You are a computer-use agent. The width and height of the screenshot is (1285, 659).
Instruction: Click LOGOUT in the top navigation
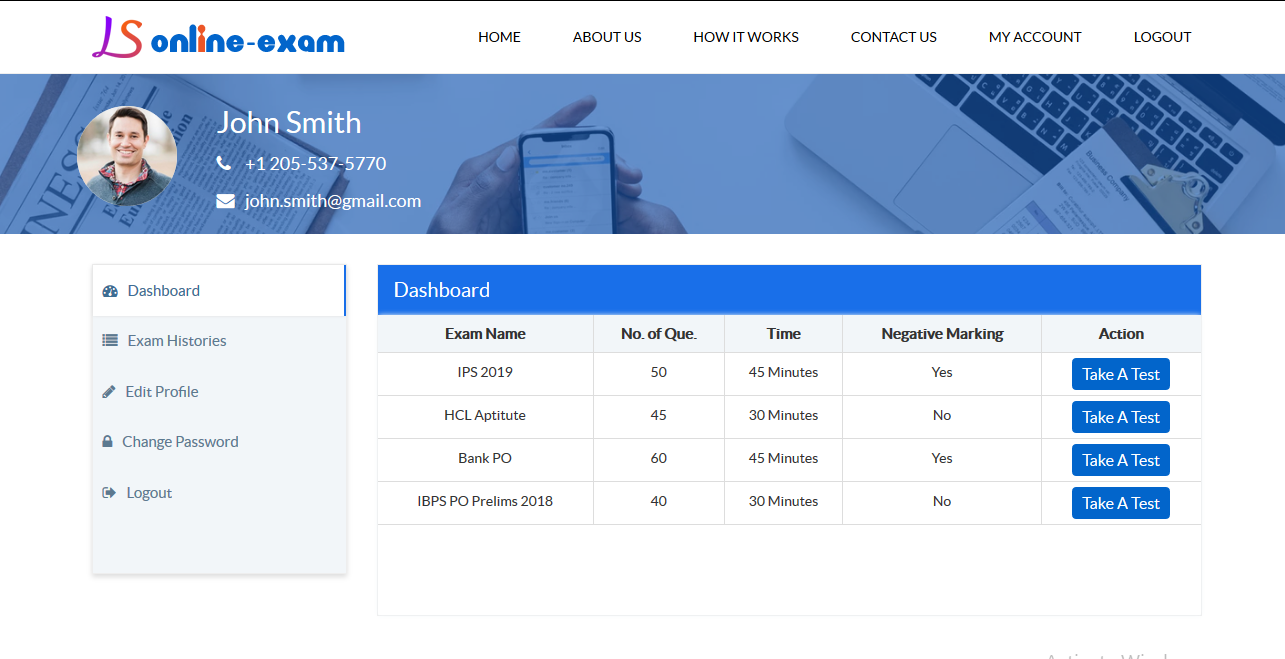click(1162, 37)
